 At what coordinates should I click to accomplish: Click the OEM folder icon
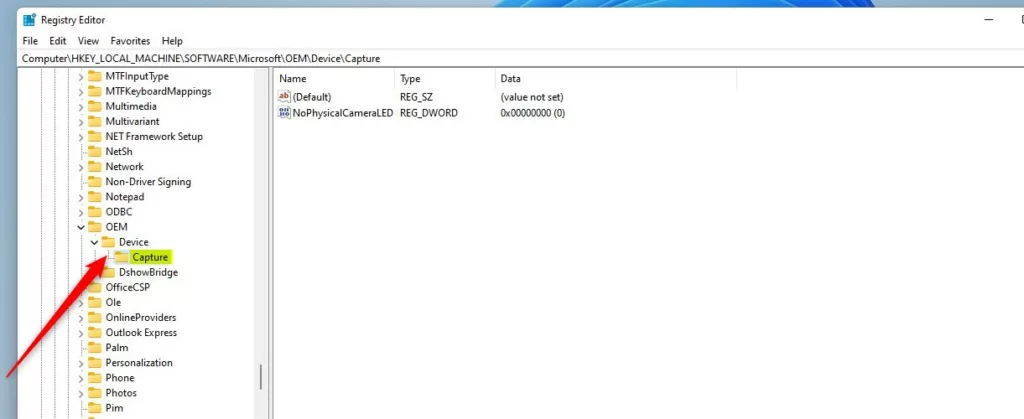point(95,227)
